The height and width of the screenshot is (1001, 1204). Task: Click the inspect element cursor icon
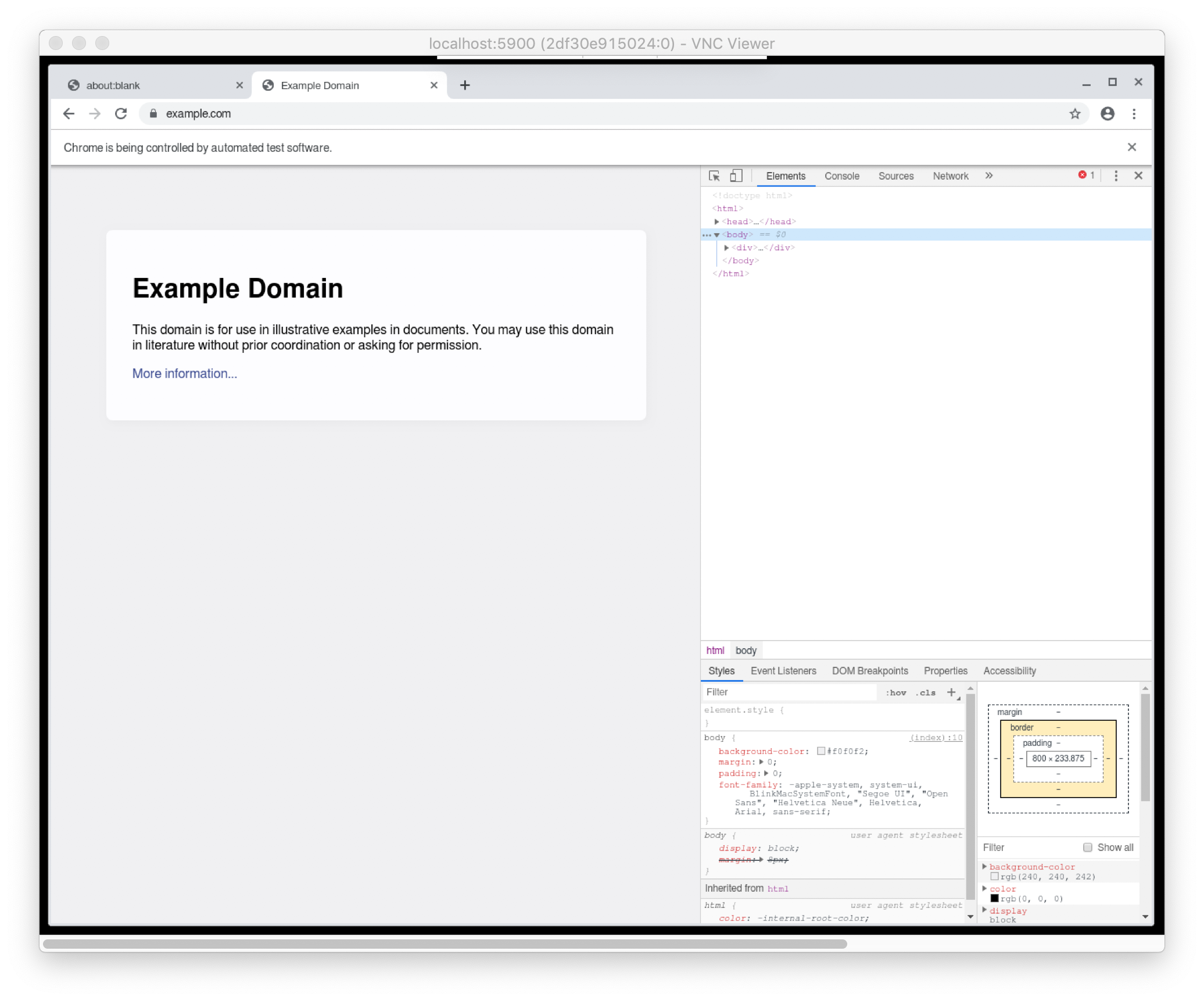tap(714, 176)
